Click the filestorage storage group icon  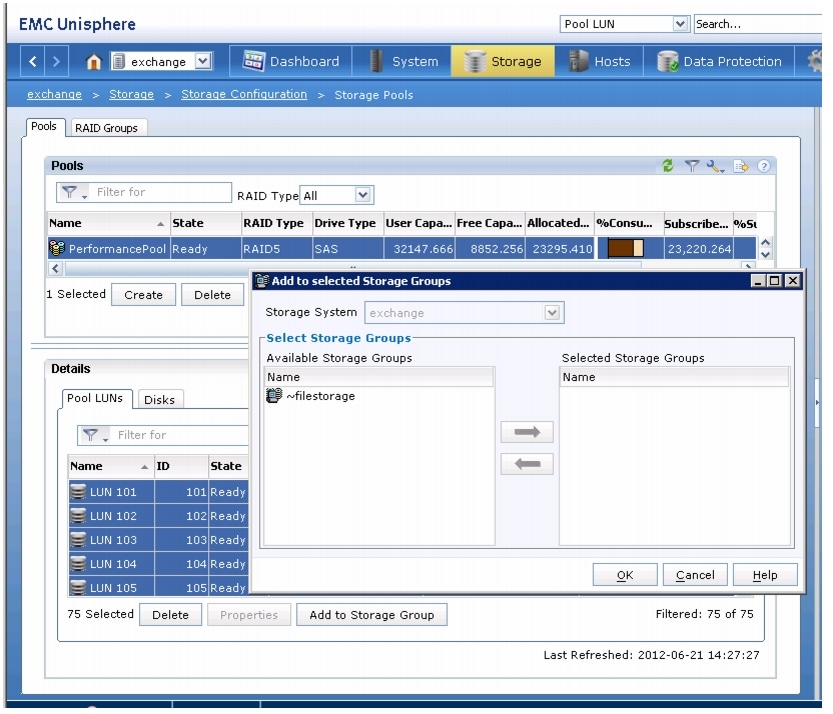tap(274, 396)
